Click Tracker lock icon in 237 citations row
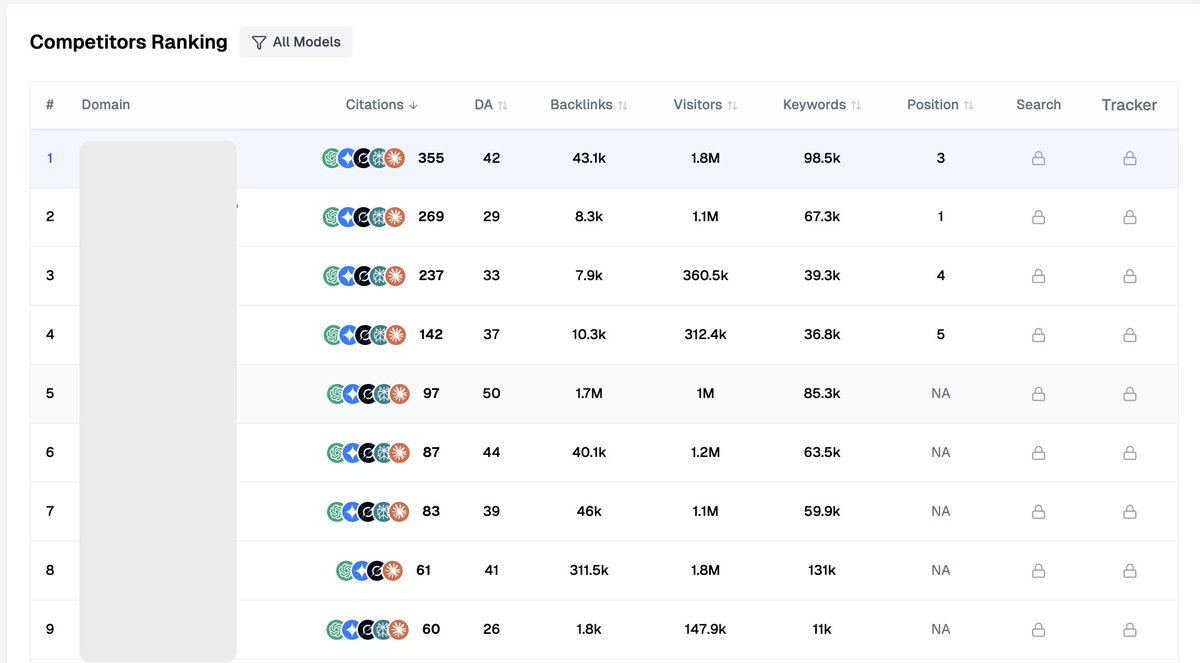Viewport: 1200px width, 663px height. pyautogui.click(x=1129, y=276)
